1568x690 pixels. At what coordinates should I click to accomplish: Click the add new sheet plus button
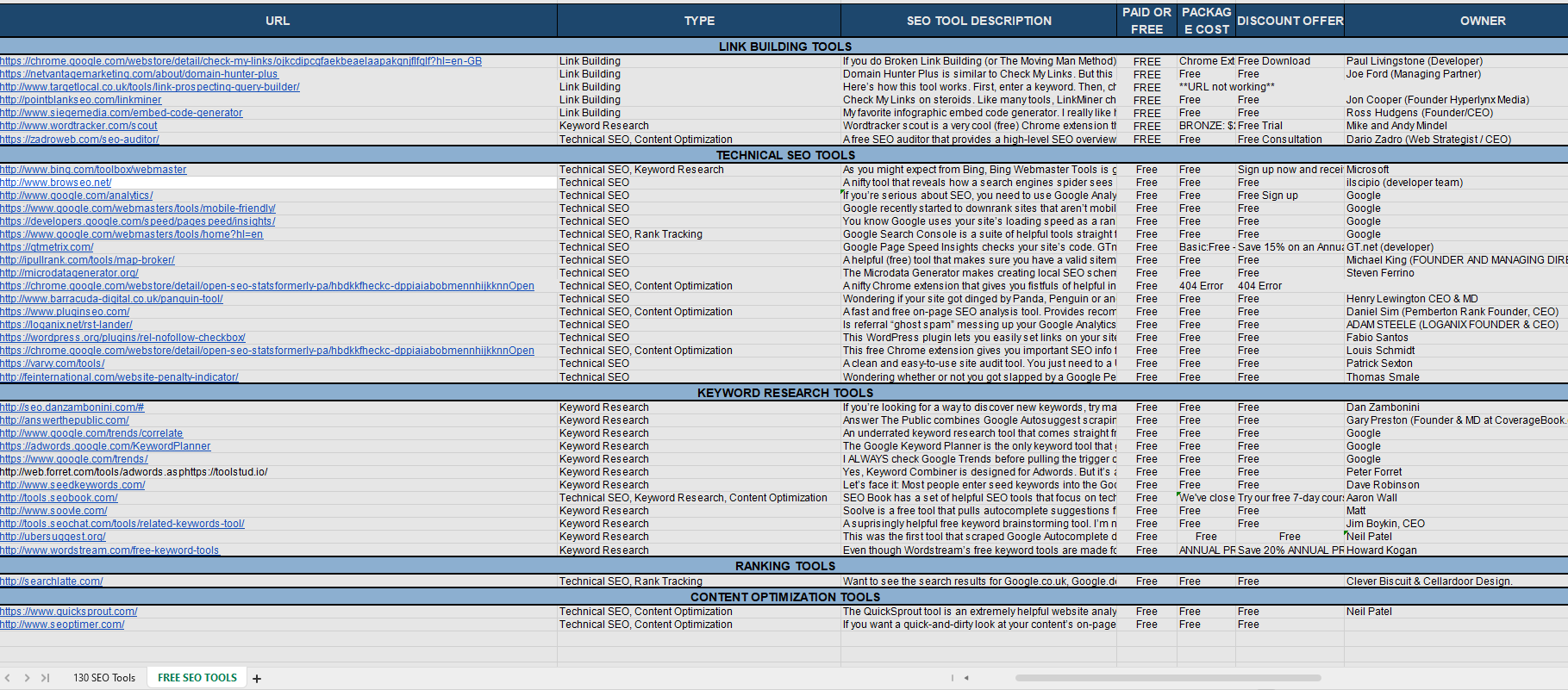(257, 679)
